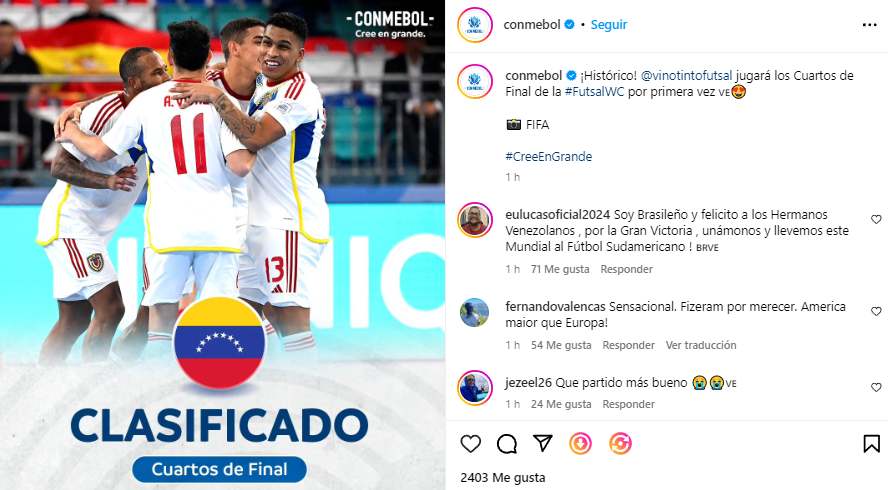888x490 pixels.
Task: Open the #FutsalWC hashtag
Action: [594, 92]
